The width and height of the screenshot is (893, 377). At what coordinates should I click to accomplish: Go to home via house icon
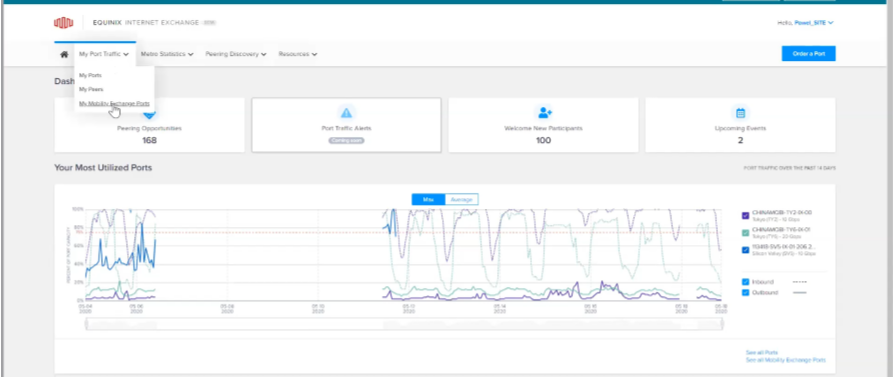(64, 54)
